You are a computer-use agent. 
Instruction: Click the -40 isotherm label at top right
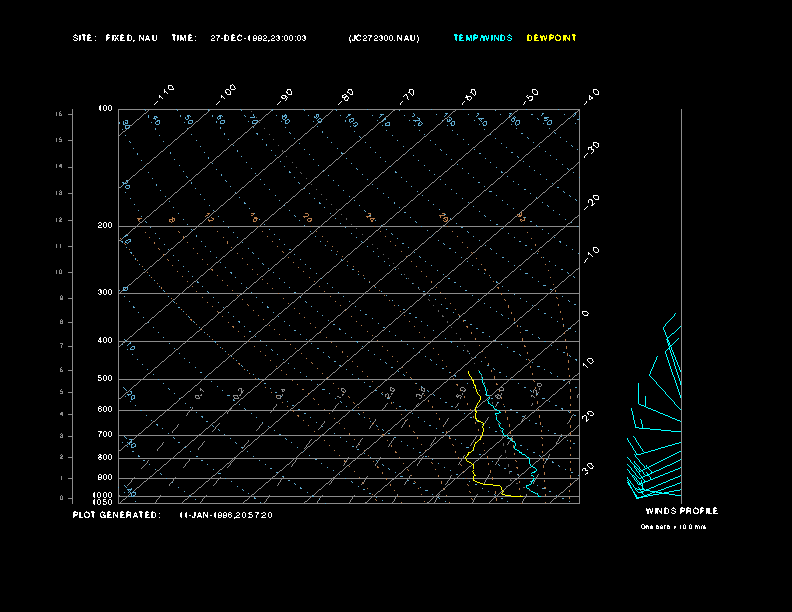pyautogui.click(x=592, y=96)
